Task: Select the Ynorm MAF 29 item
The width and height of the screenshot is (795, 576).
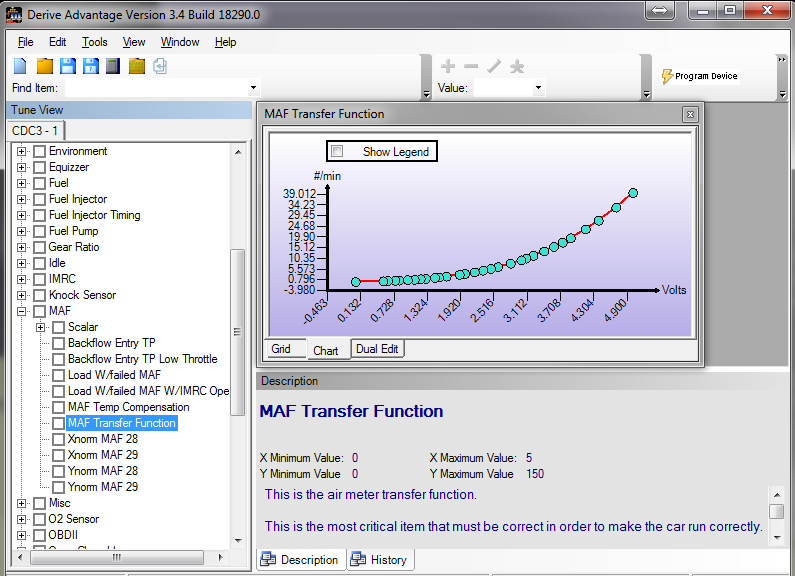Action: click(102, 487)
